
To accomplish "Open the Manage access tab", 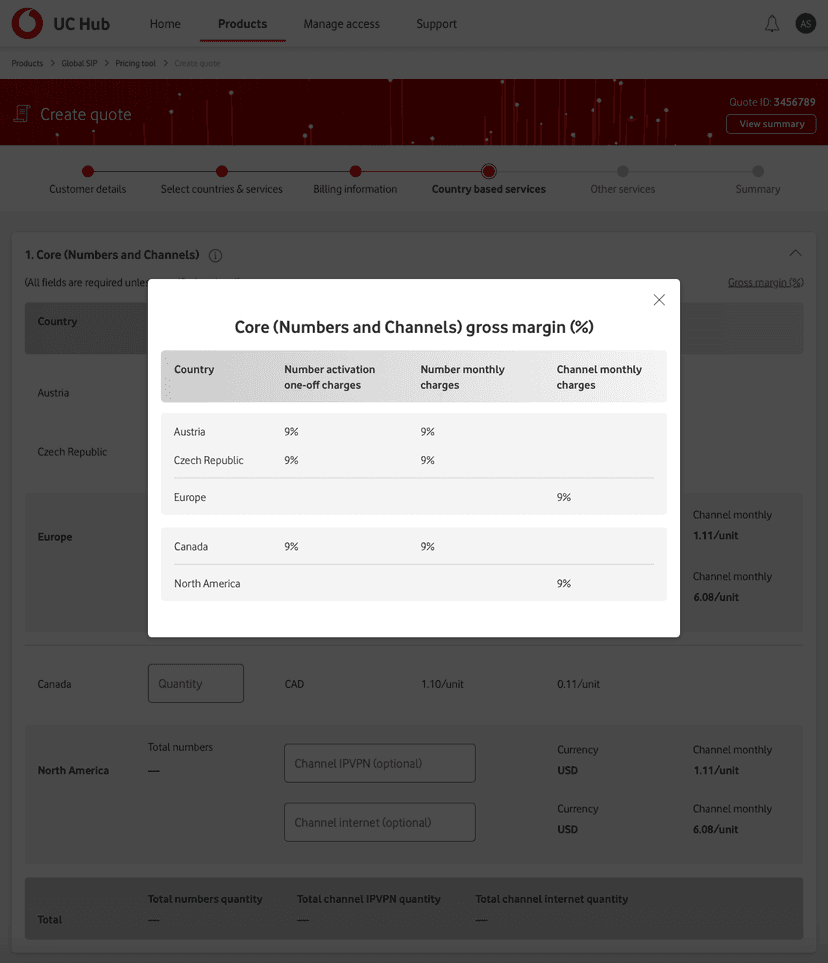I will (342, 24).
